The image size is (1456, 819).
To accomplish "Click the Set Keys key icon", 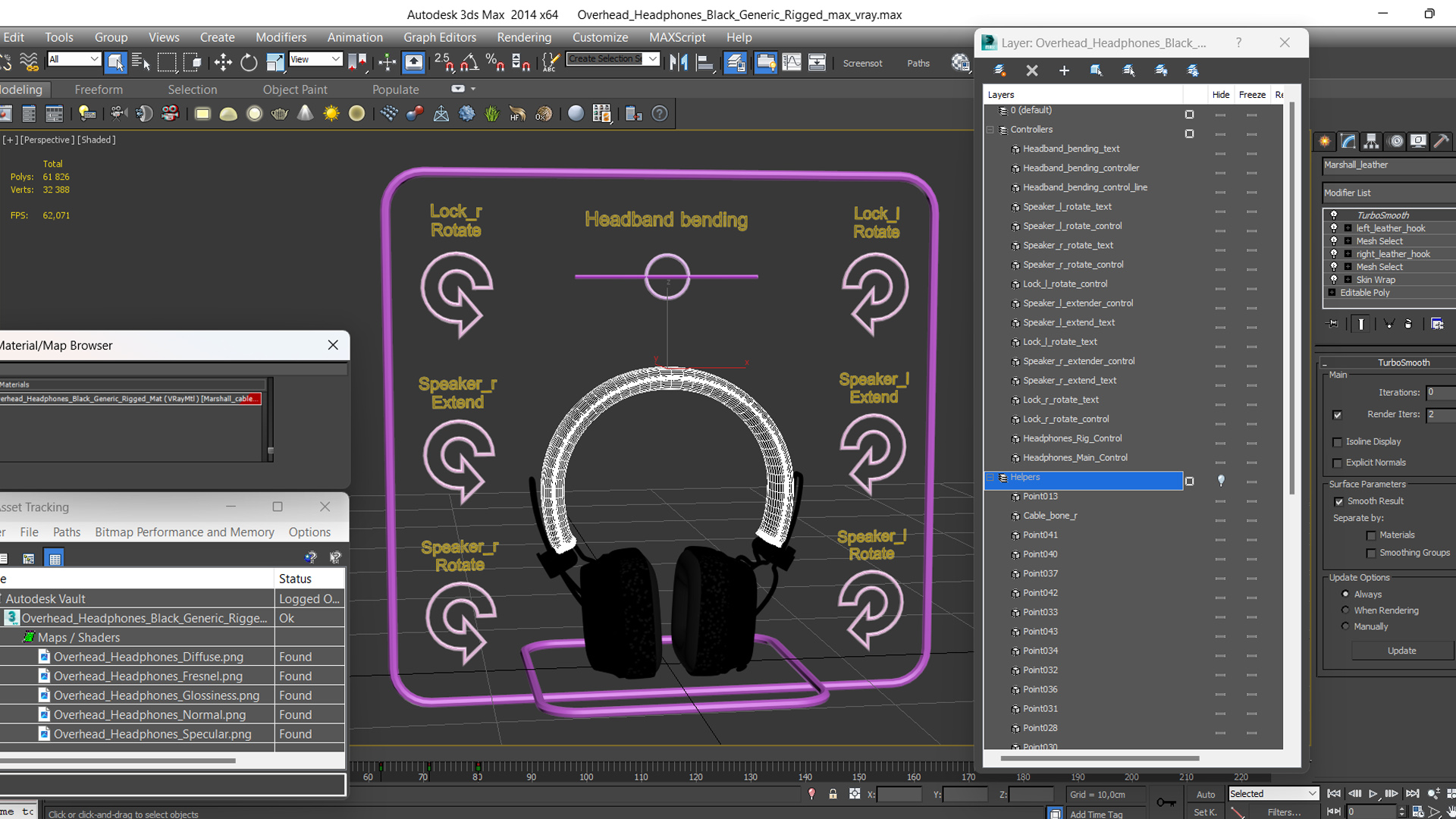I will coord(1166,802).
